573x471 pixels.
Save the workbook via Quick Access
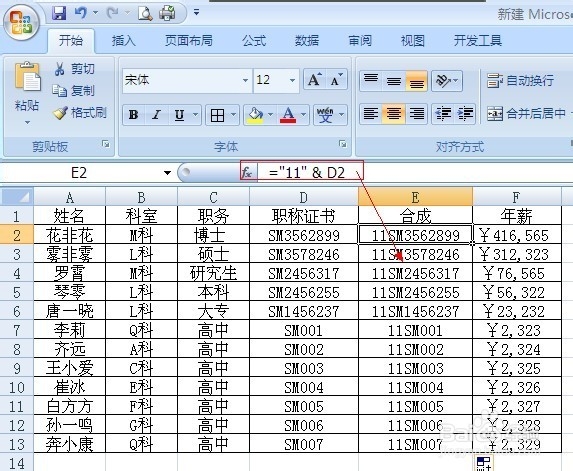[x=59, y=14]
